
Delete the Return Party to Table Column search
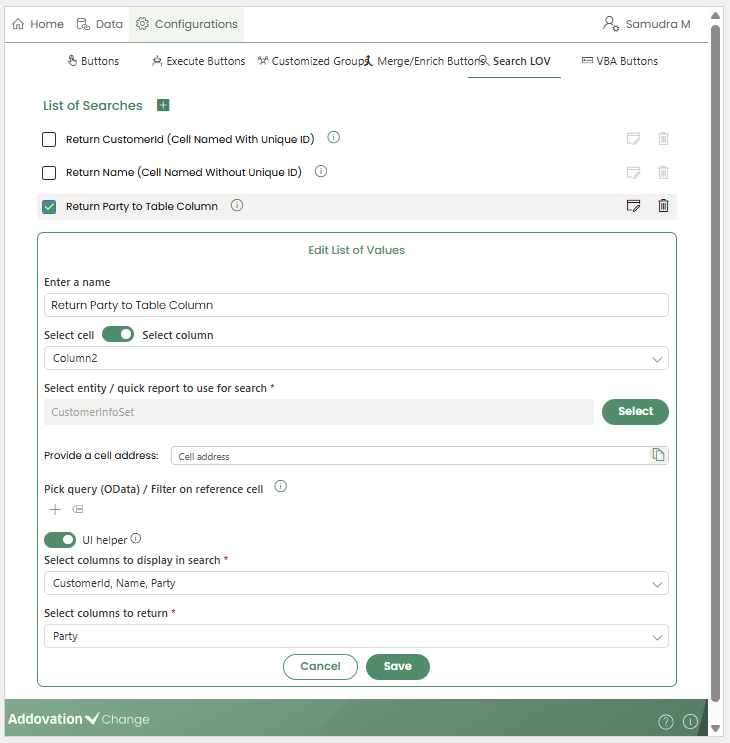663,206
